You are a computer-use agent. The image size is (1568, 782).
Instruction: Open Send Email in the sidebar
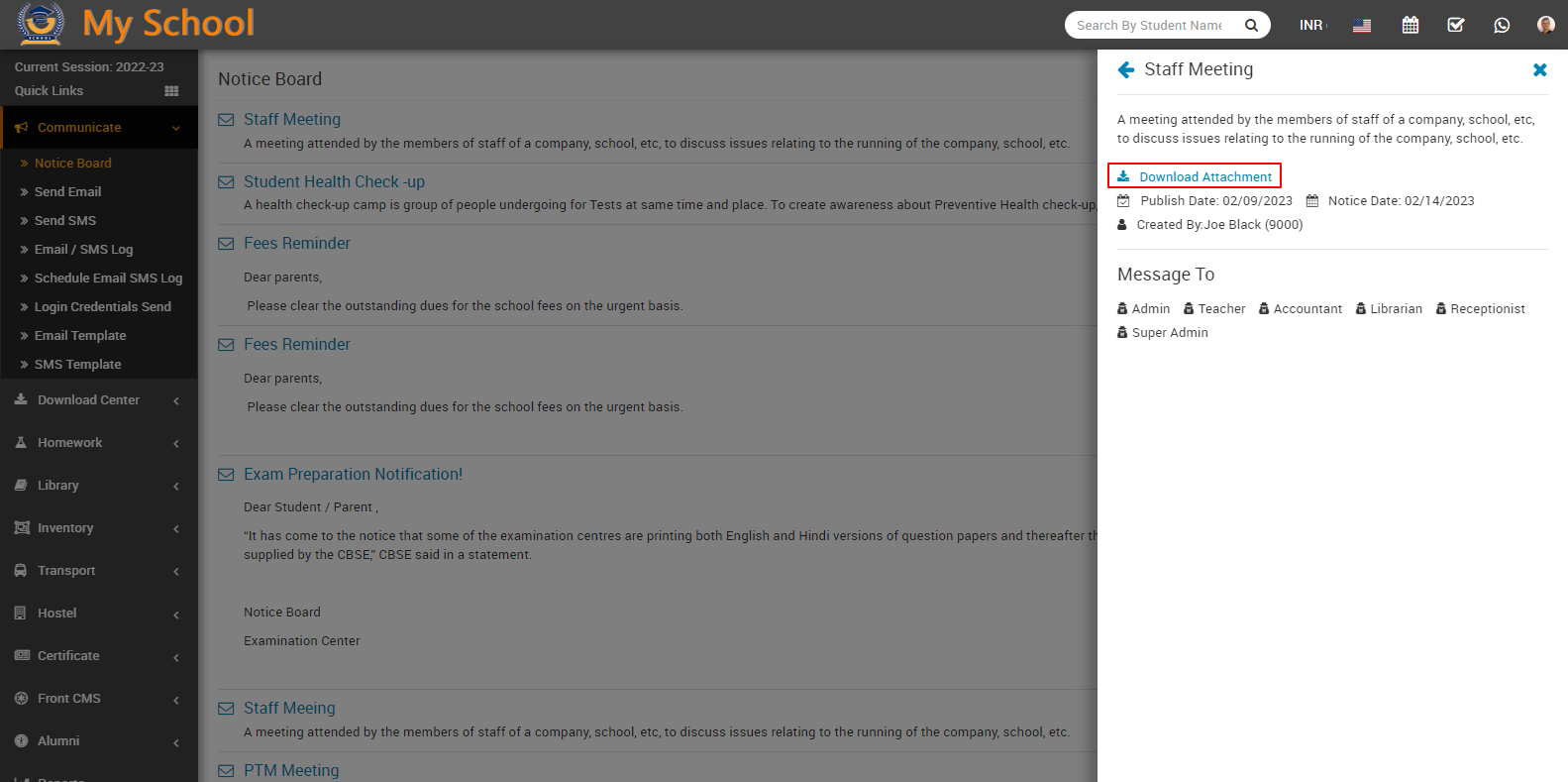67,192
